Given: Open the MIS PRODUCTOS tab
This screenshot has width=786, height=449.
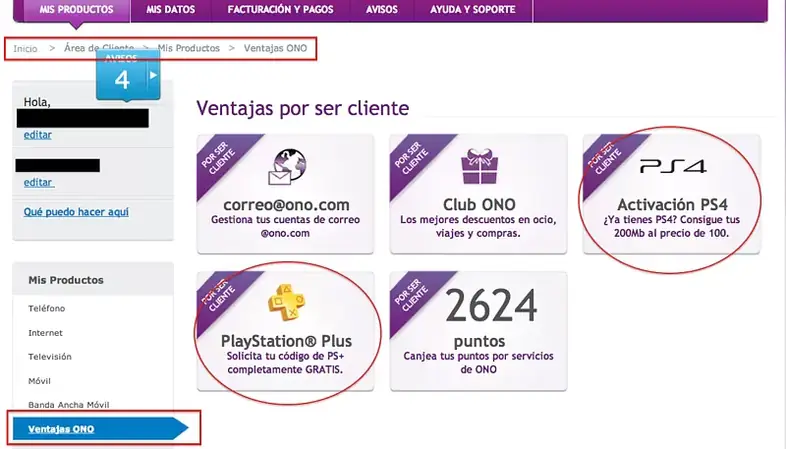Looking at the screenshot, I should [76, 10].
